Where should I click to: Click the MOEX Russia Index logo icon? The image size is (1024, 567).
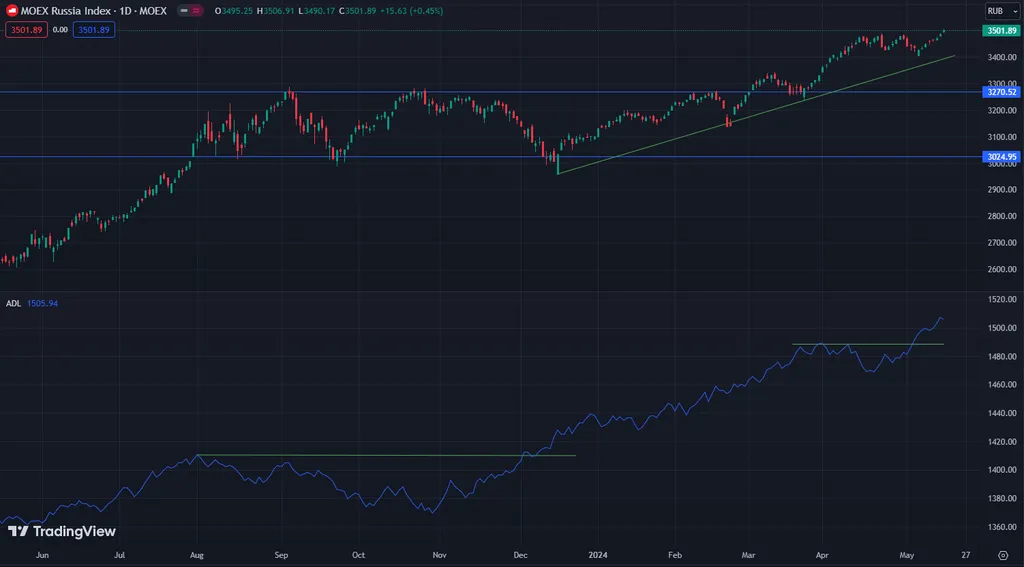[x=12, y=10]
